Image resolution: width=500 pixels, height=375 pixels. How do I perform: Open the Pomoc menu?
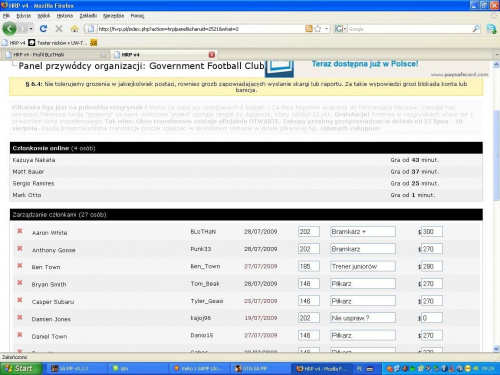[137, 16]
